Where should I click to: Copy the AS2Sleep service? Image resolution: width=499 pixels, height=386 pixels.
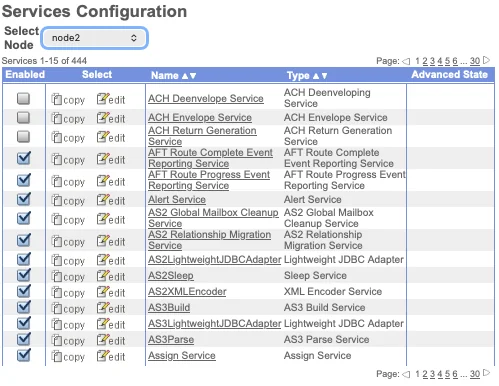(x=68, y=276)
